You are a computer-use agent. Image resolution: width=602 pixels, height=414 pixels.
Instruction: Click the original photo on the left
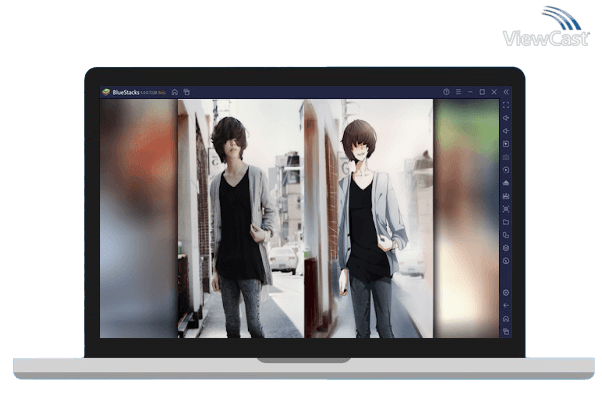click(x=241, y=219)
